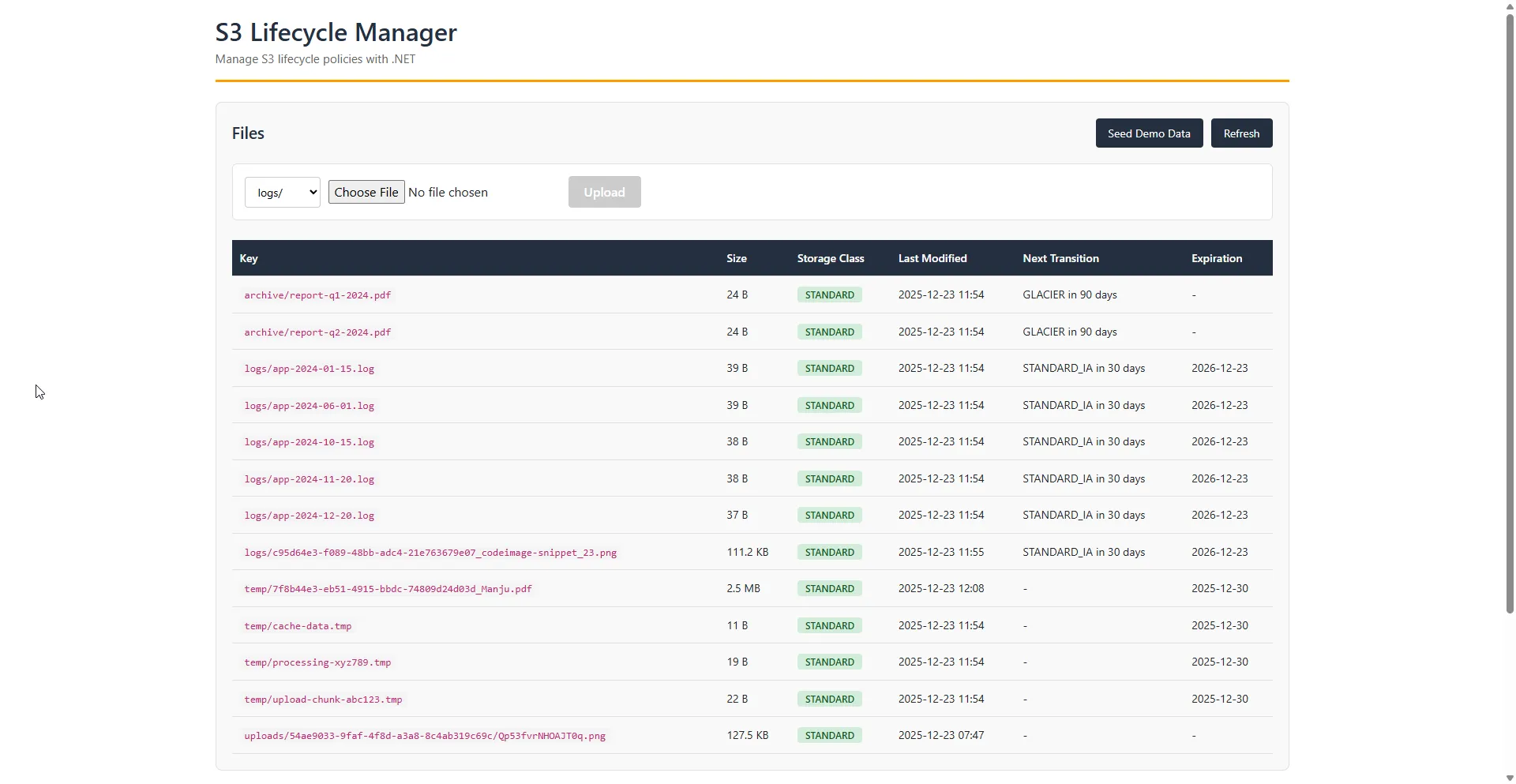The width and height of the screenshot is (1516, 784).
Task: Open the logs/ folder prefix dropdown
Action: coord(282,192)
